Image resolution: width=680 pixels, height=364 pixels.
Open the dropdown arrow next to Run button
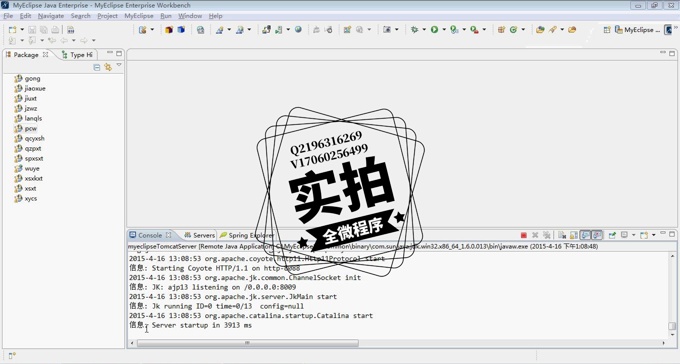[x=444, y=30]
